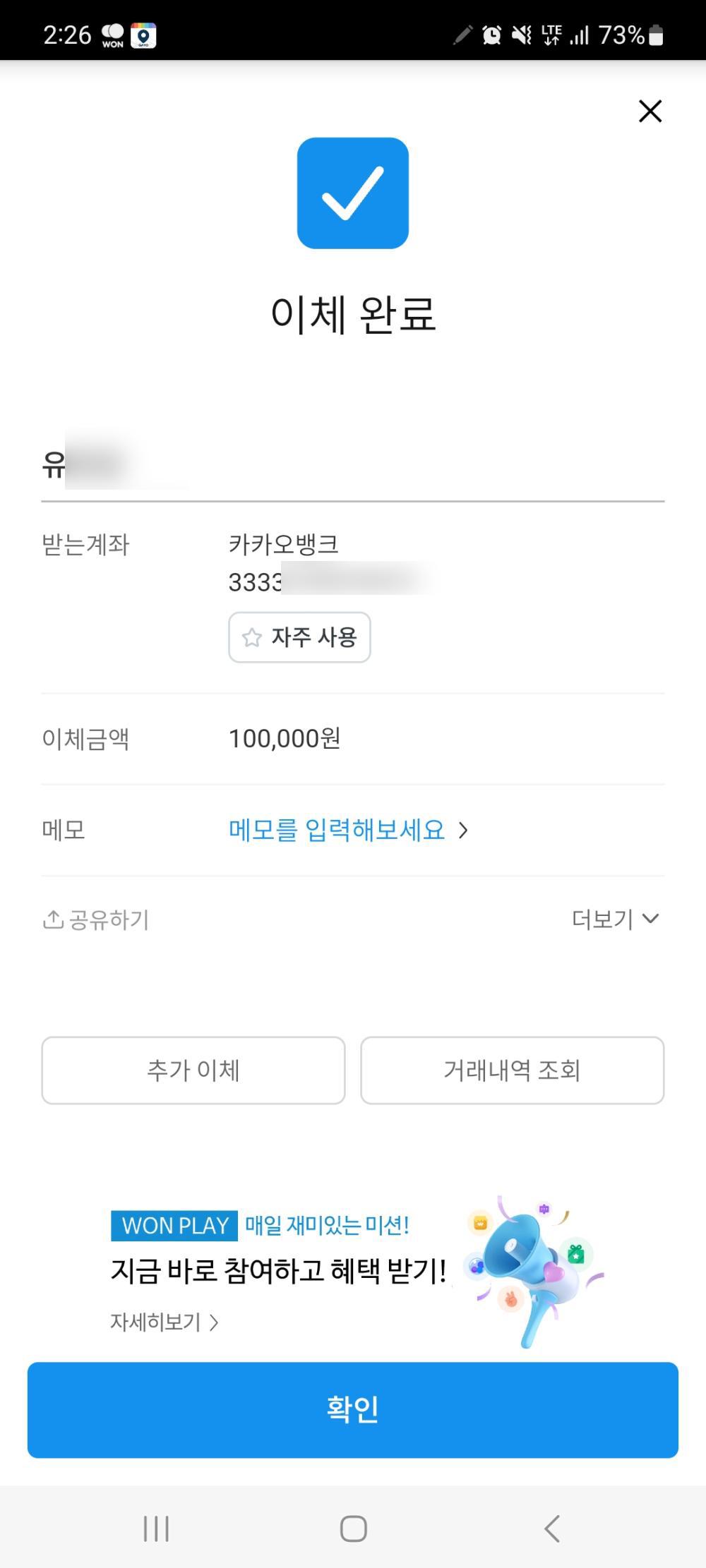Toggle the 자주 사용 favorite star
Screen dimensions: 706x1568
coord(252,638)
